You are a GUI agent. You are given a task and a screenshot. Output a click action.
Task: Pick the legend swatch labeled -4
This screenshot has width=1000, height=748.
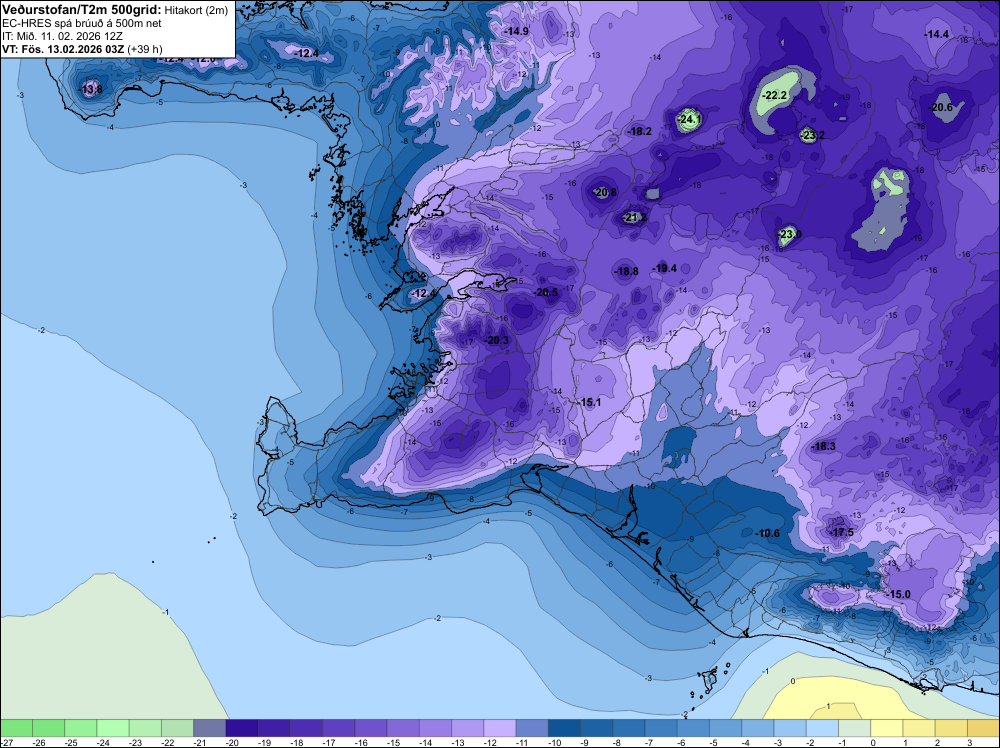pyautogui.click(x=758, y=728)
